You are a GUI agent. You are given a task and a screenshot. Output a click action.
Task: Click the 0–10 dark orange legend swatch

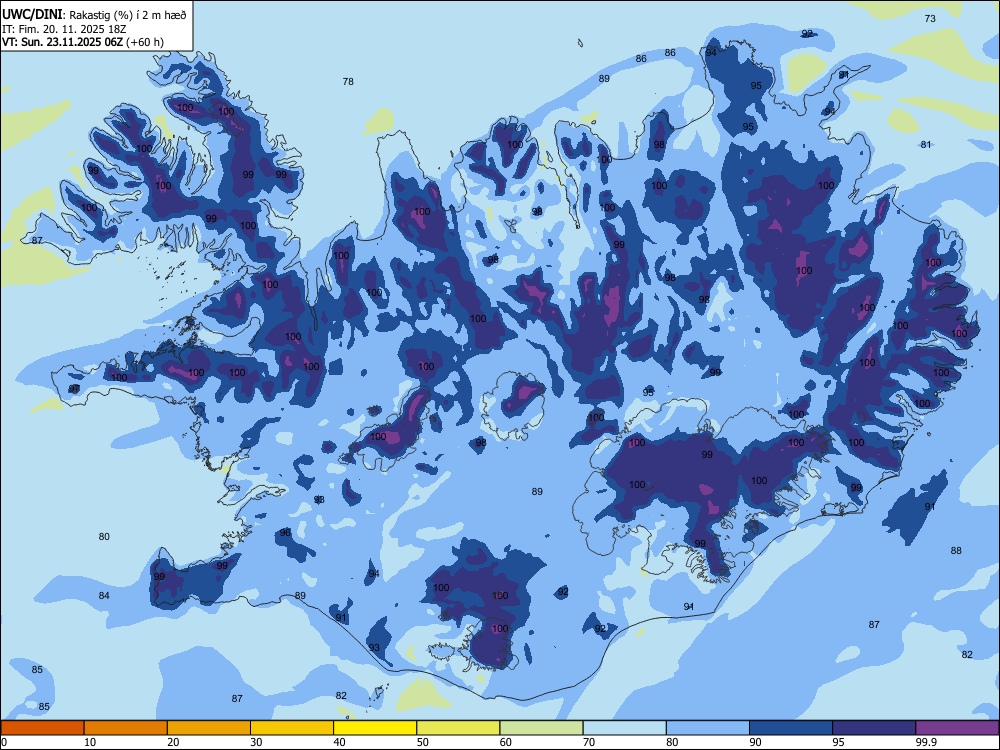pos(42,728)
